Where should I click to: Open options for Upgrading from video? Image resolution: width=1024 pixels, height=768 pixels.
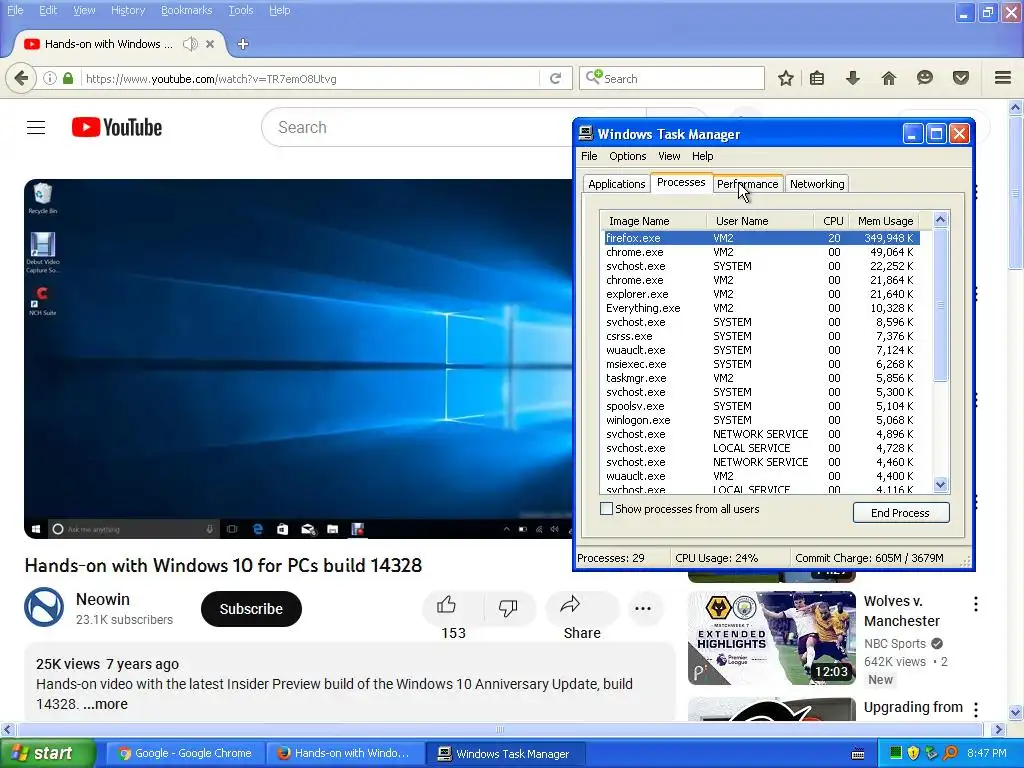point(976,710)
